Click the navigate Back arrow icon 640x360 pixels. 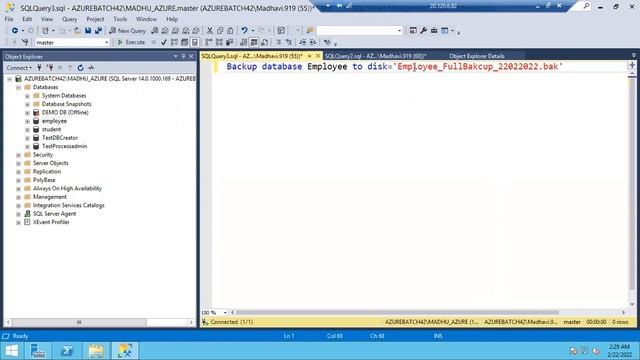click(15, 31)
